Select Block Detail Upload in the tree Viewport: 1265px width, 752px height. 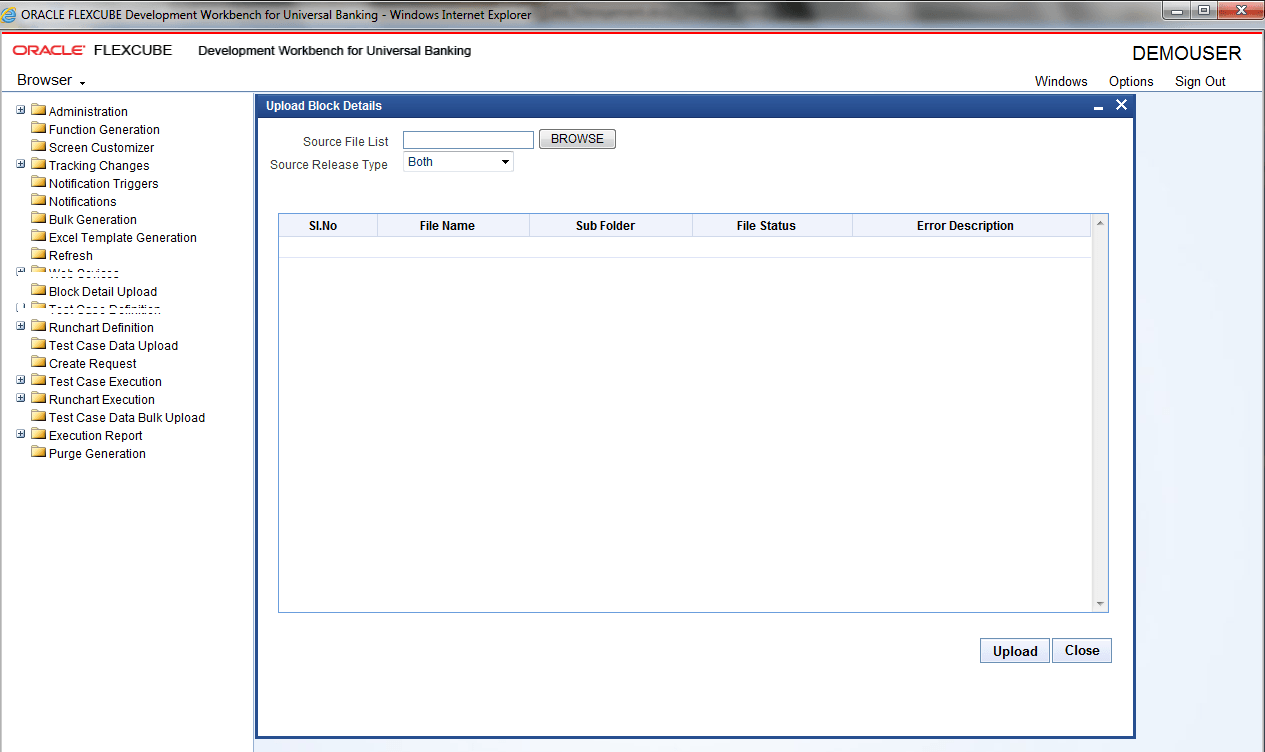tap(103, 292)
